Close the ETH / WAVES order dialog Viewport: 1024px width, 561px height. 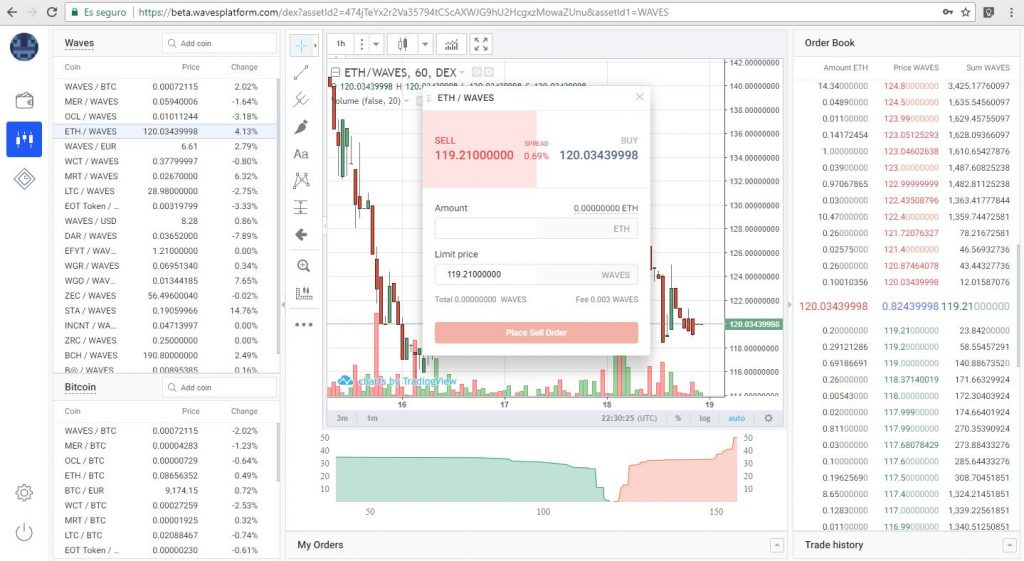coord(639,97)
